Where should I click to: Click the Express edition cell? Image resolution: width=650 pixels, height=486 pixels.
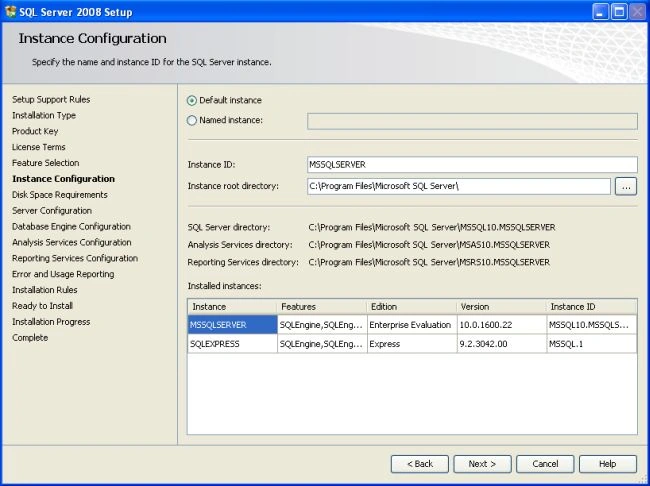point(412,344)
